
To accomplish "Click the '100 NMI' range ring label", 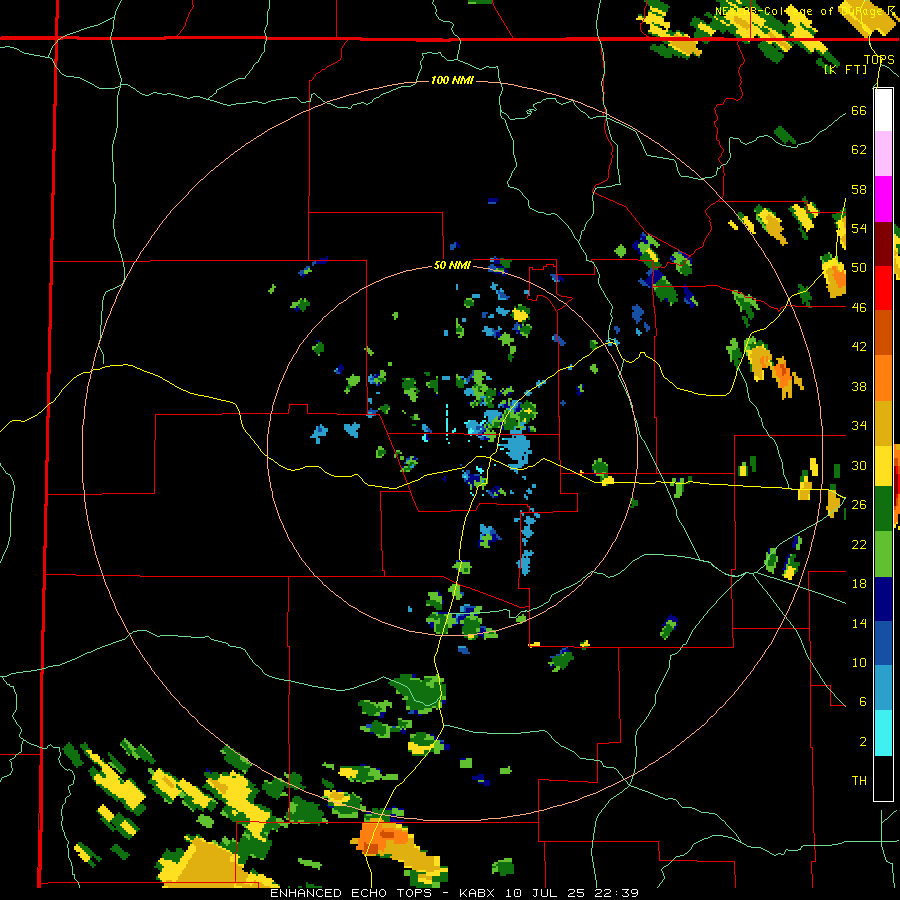I will pos(452,80).
